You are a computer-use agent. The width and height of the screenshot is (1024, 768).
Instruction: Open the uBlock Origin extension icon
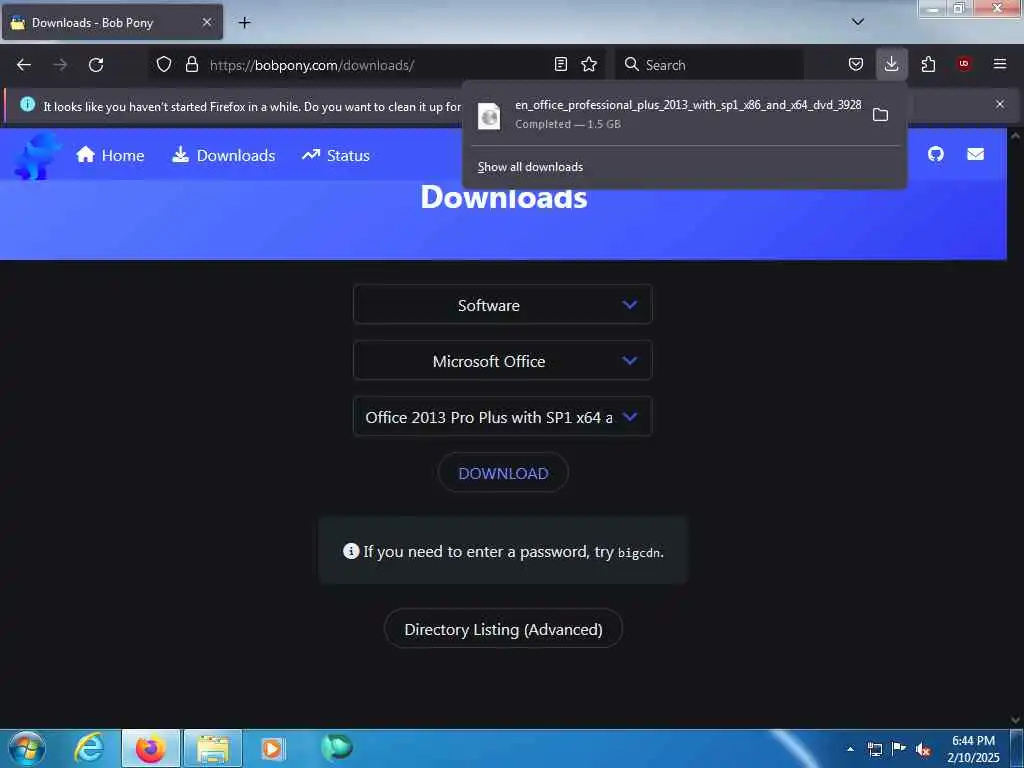click(x=964, y=65)
